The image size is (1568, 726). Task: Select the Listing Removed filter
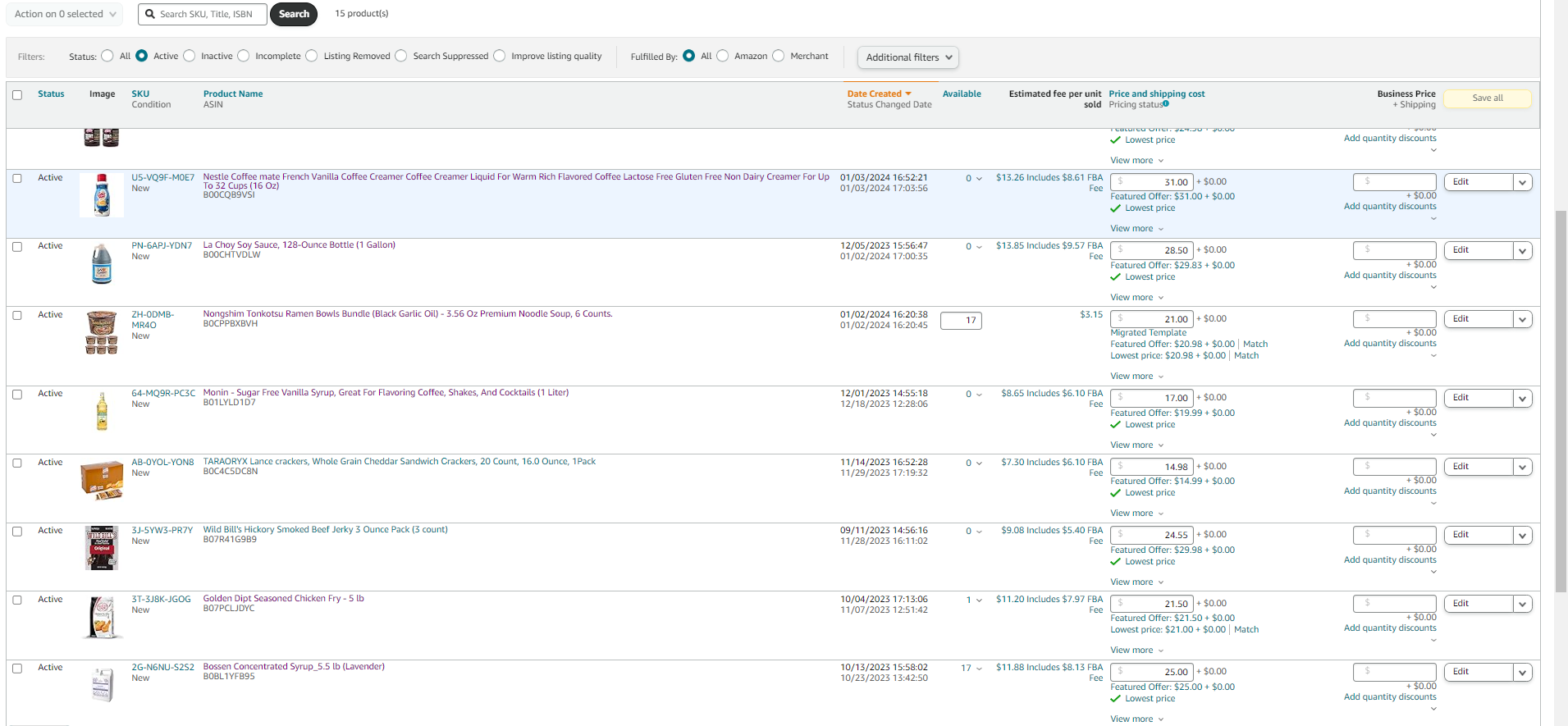(x=312, y=56)
